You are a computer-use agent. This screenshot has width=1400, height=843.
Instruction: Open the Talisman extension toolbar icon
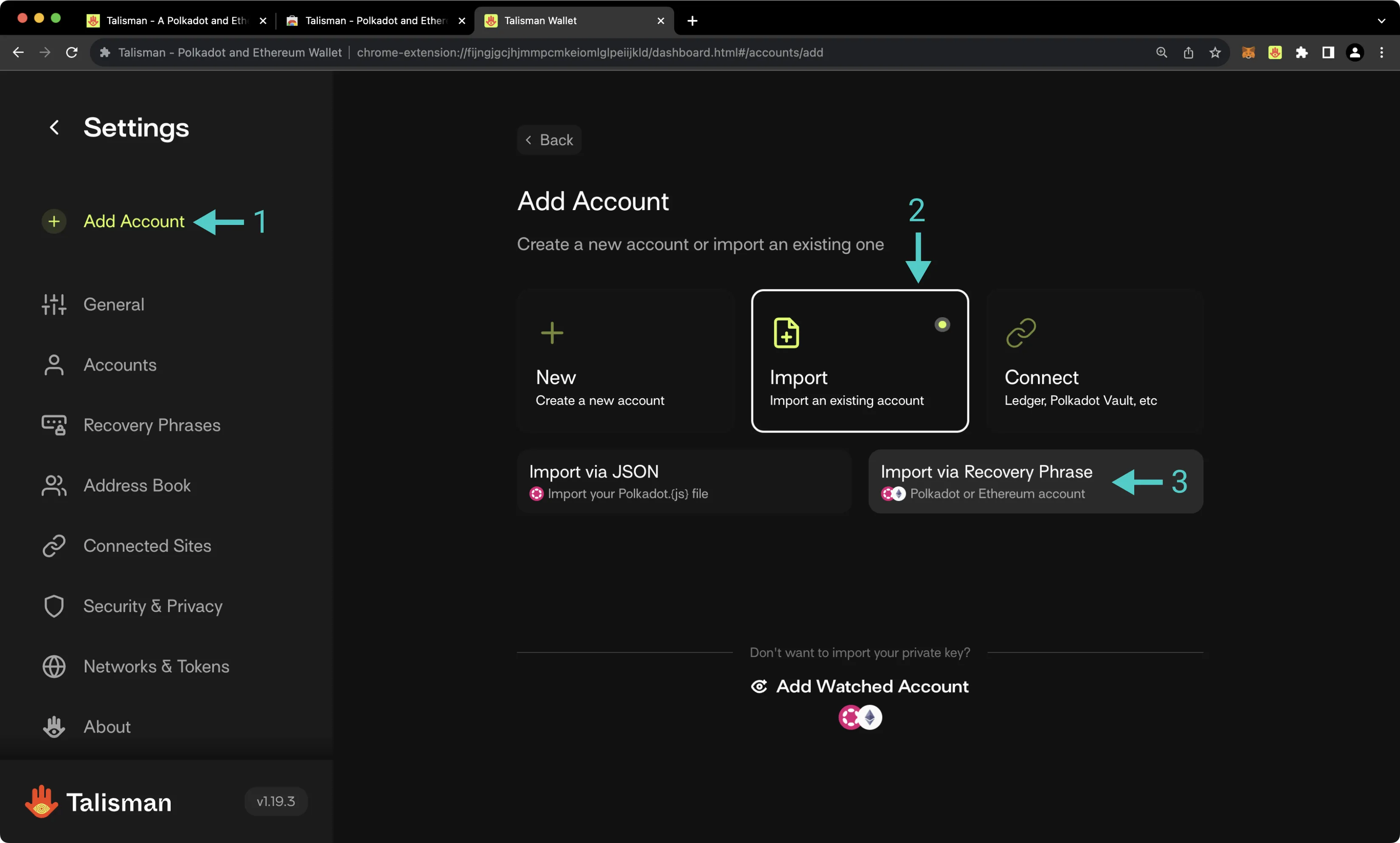[x=1274, y=52]
